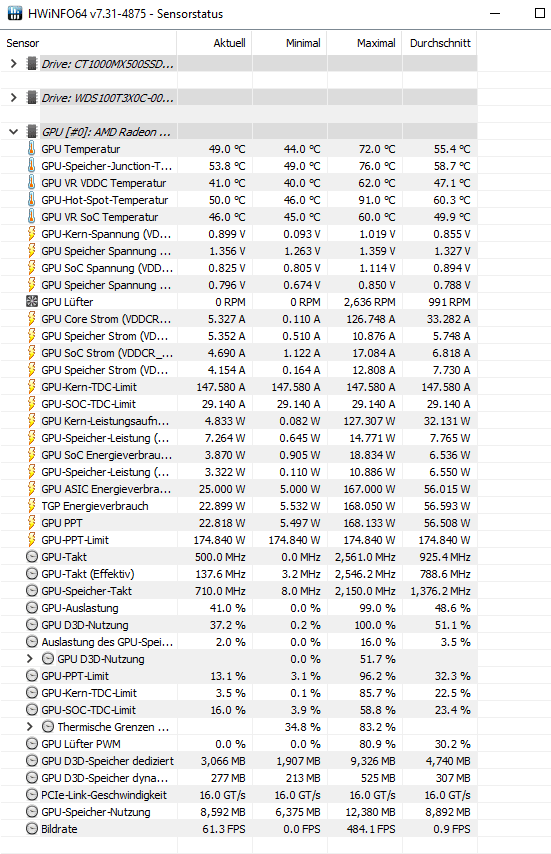Select the GPU Temperatur row label

tap(81, 149)
